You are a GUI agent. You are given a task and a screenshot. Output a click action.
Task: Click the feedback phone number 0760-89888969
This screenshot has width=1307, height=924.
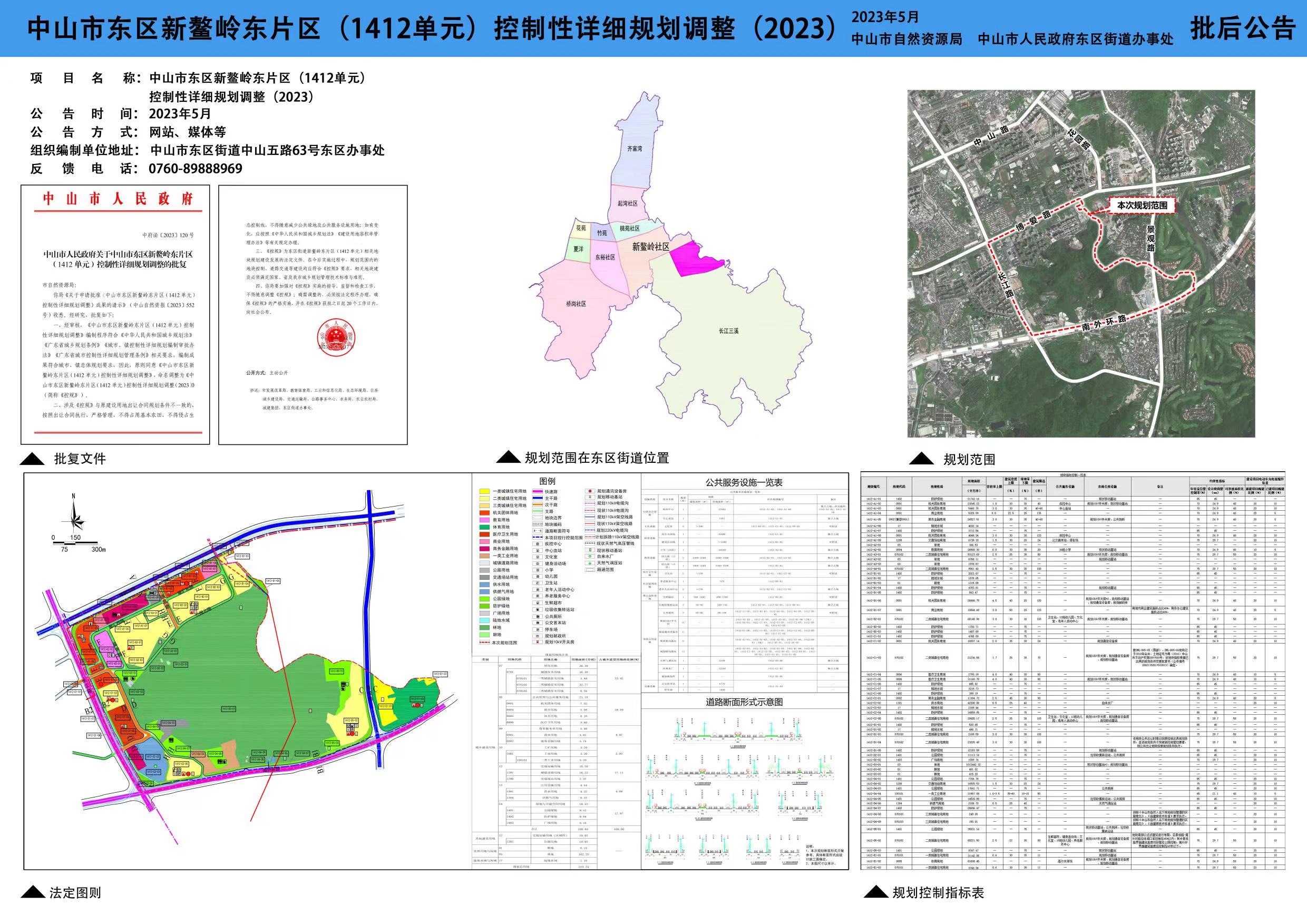195,169
